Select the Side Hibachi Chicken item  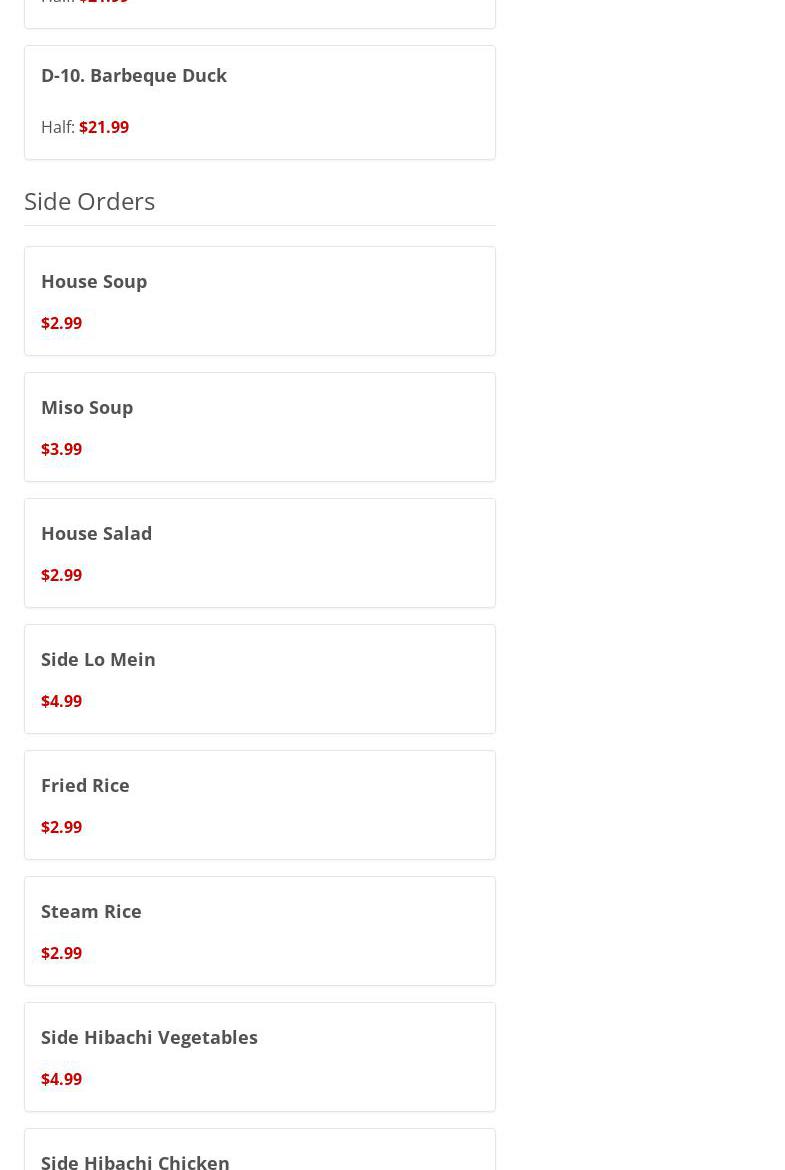135,1160
